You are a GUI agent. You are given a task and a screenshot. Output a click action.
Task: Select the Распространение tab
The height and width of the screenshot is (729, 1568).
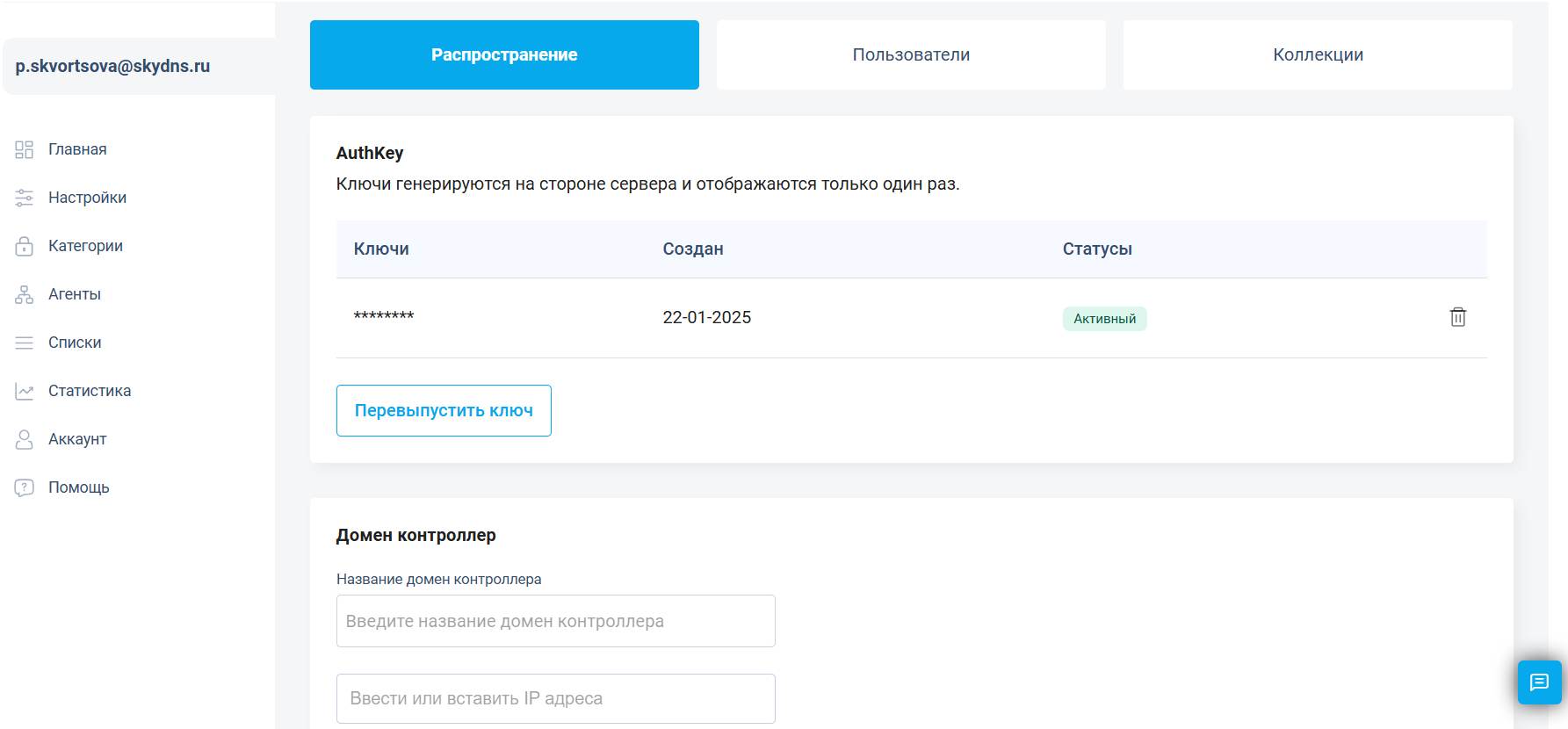coord(504,54)
